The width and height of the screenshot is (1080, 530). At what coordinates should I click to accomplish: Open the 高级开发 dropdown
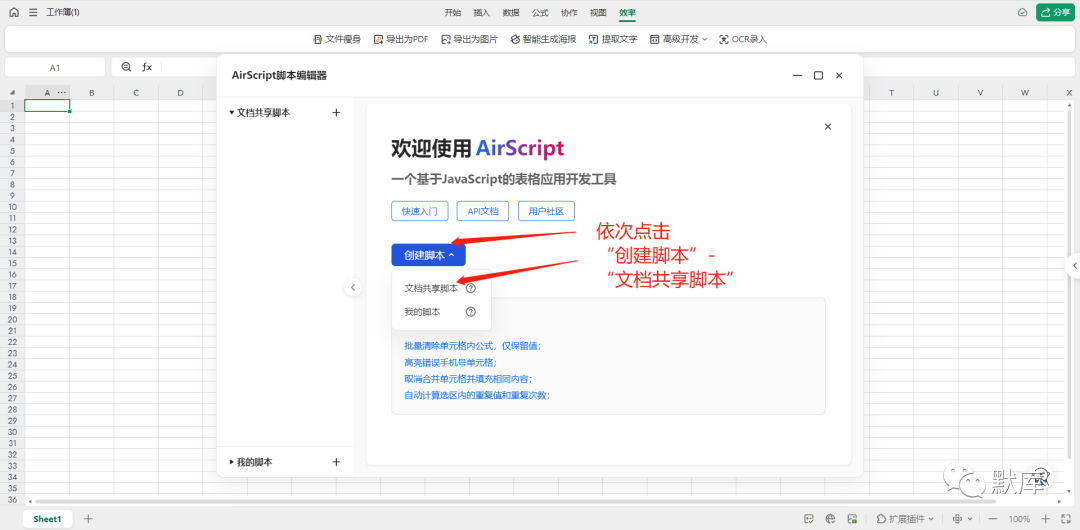click(678, 39)
